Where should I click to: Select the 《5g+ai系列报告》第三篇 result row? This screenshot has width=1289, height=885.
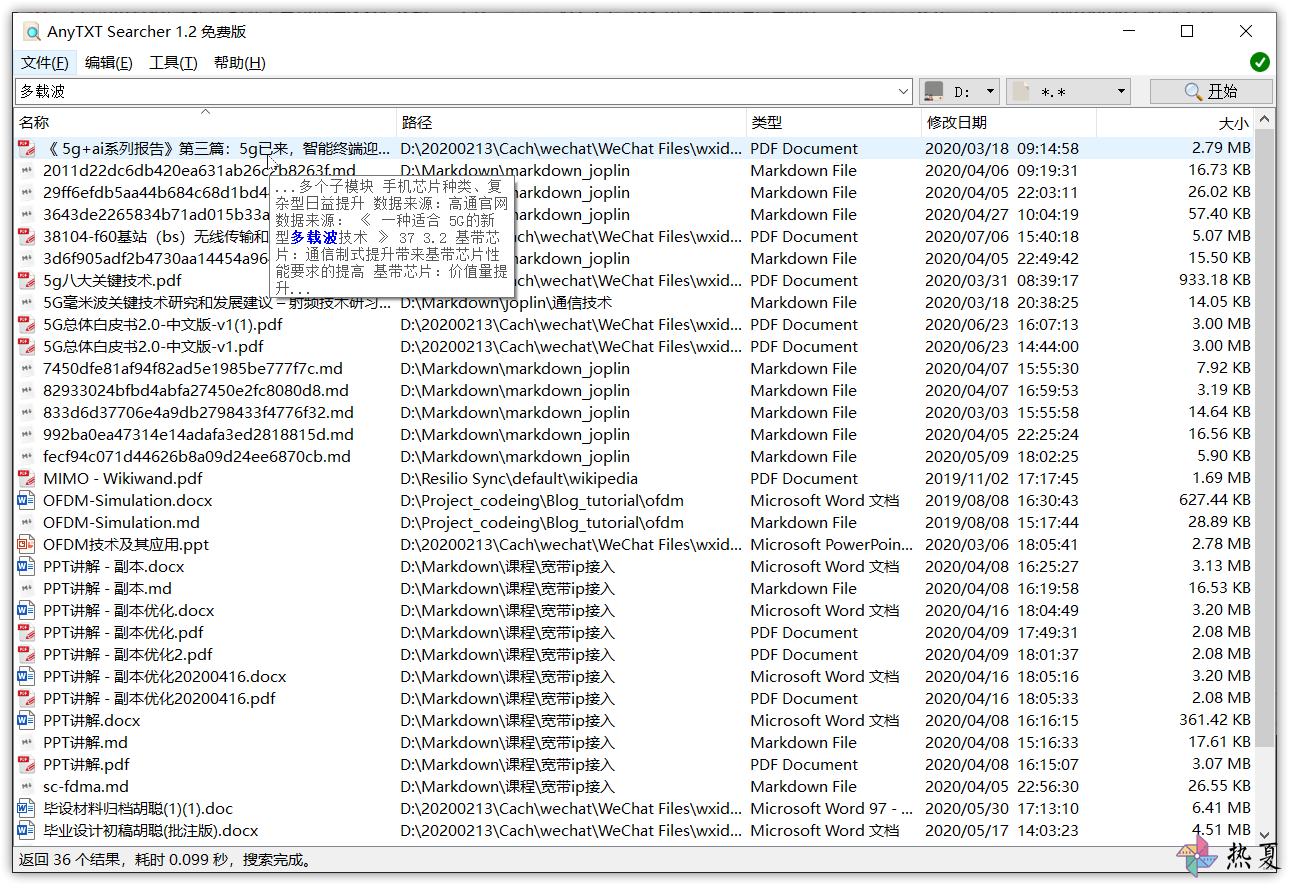tap(635, 149)
